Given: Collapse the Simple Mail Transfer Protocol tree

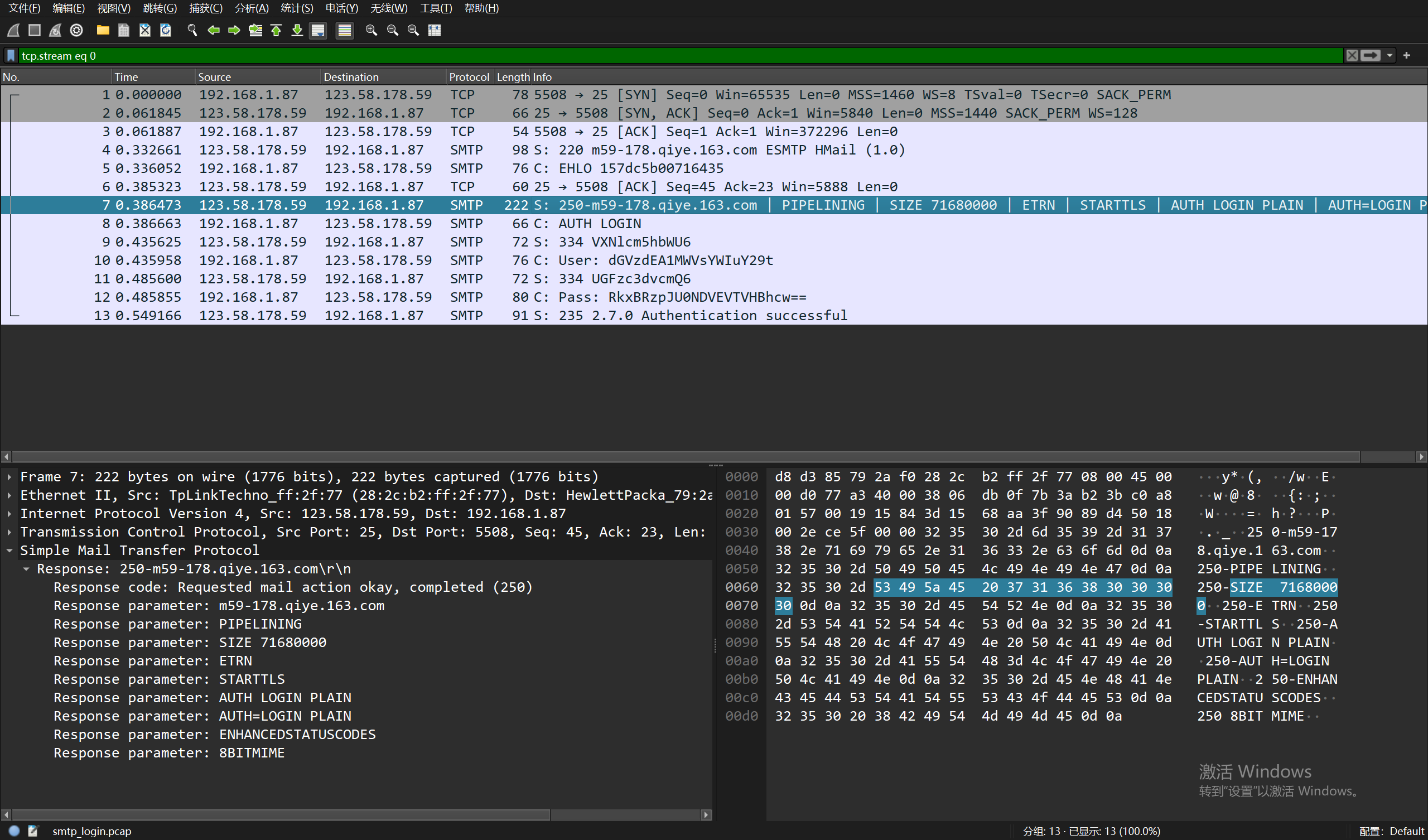Looking at the screenshot, I should (x=9, y=551).
